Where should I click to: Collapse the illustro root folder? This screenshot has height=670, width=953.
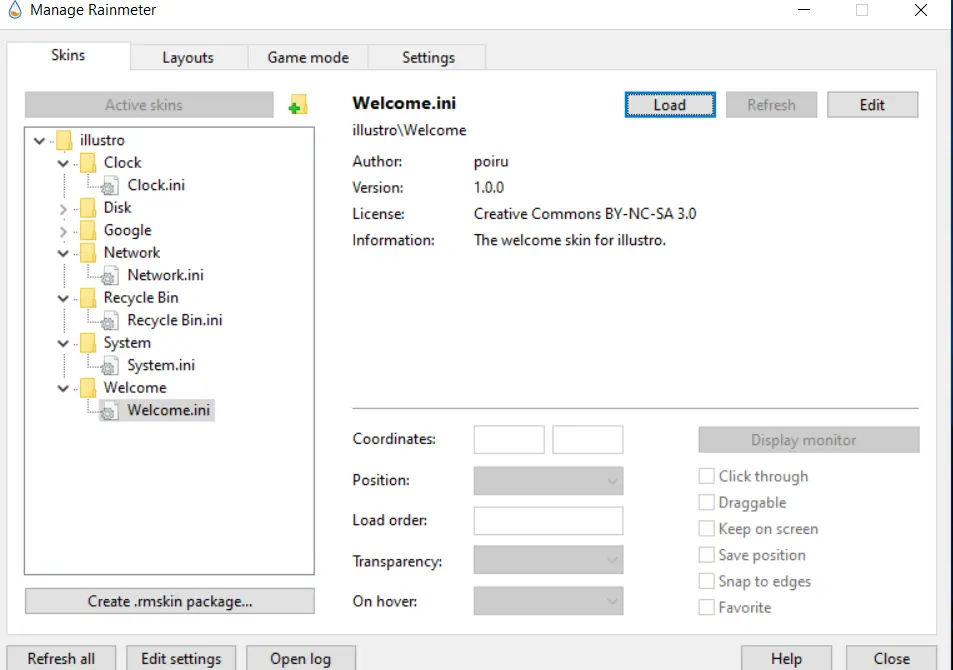39,141
